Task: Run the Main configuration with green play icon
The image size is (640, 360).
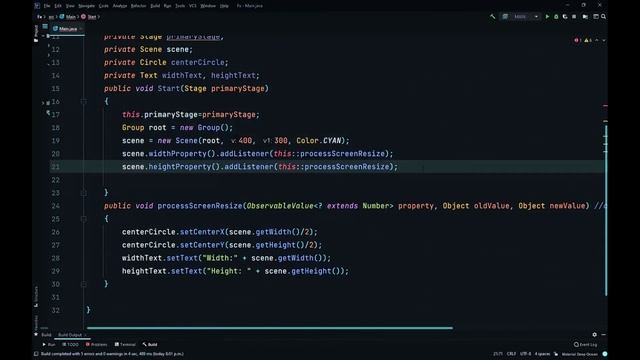Action: tap(547, 17)
